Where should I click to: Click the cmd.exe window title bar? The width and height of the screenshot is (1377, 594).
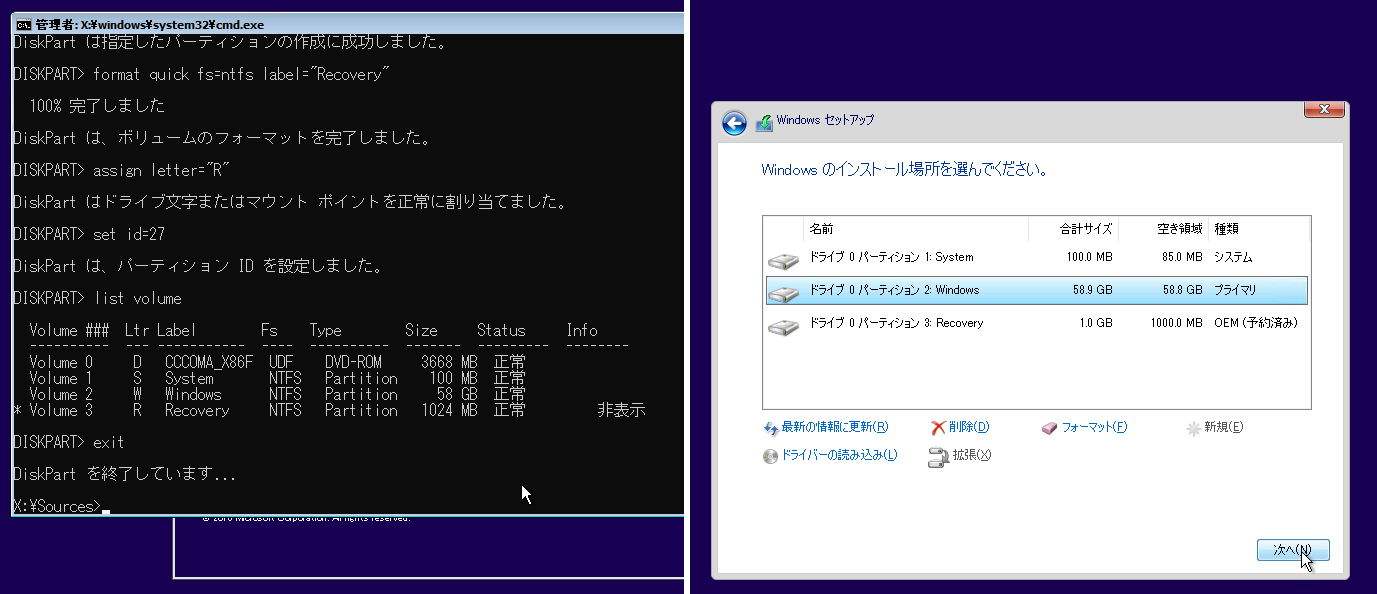[346, 24]
